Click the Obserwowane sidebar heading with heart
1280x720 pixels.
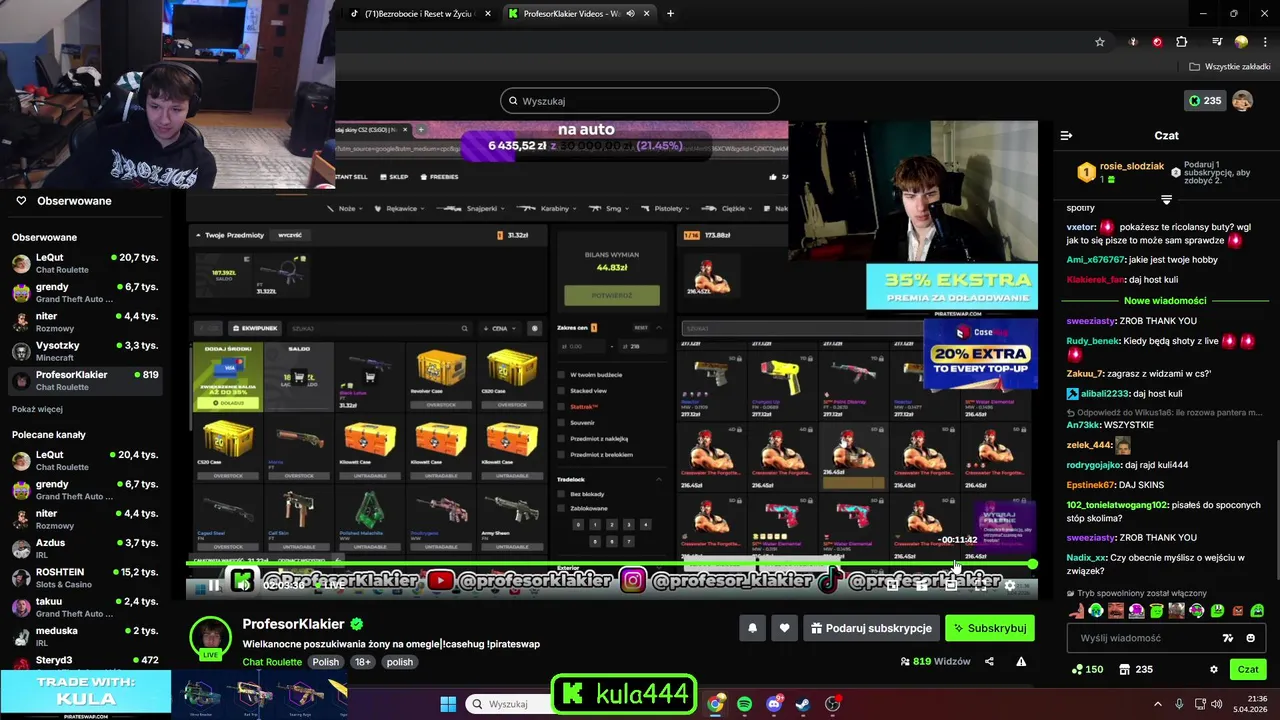(63, 201)
